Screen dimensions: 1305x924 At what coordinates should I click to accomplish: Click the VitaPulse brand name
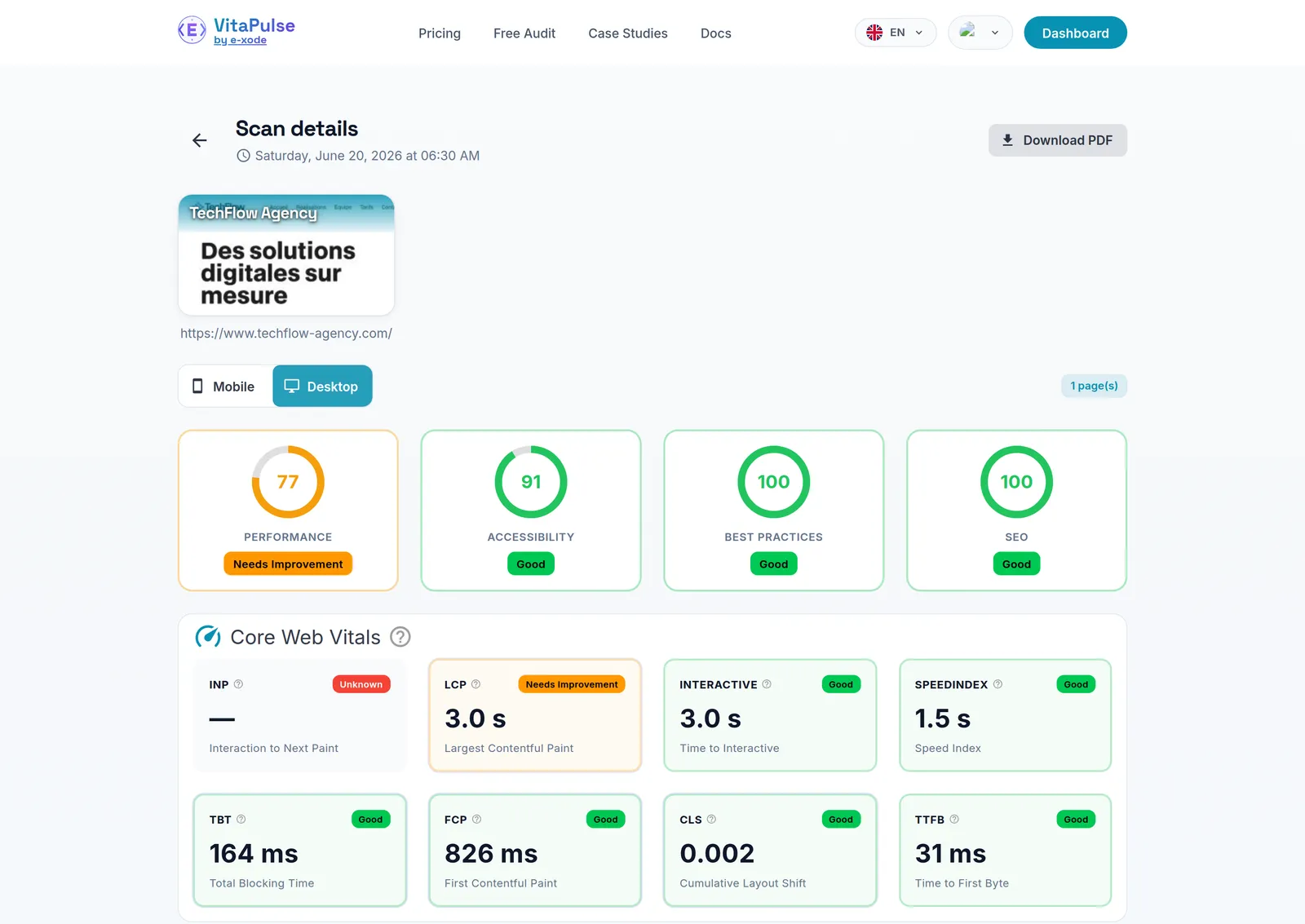pos(254,25)
